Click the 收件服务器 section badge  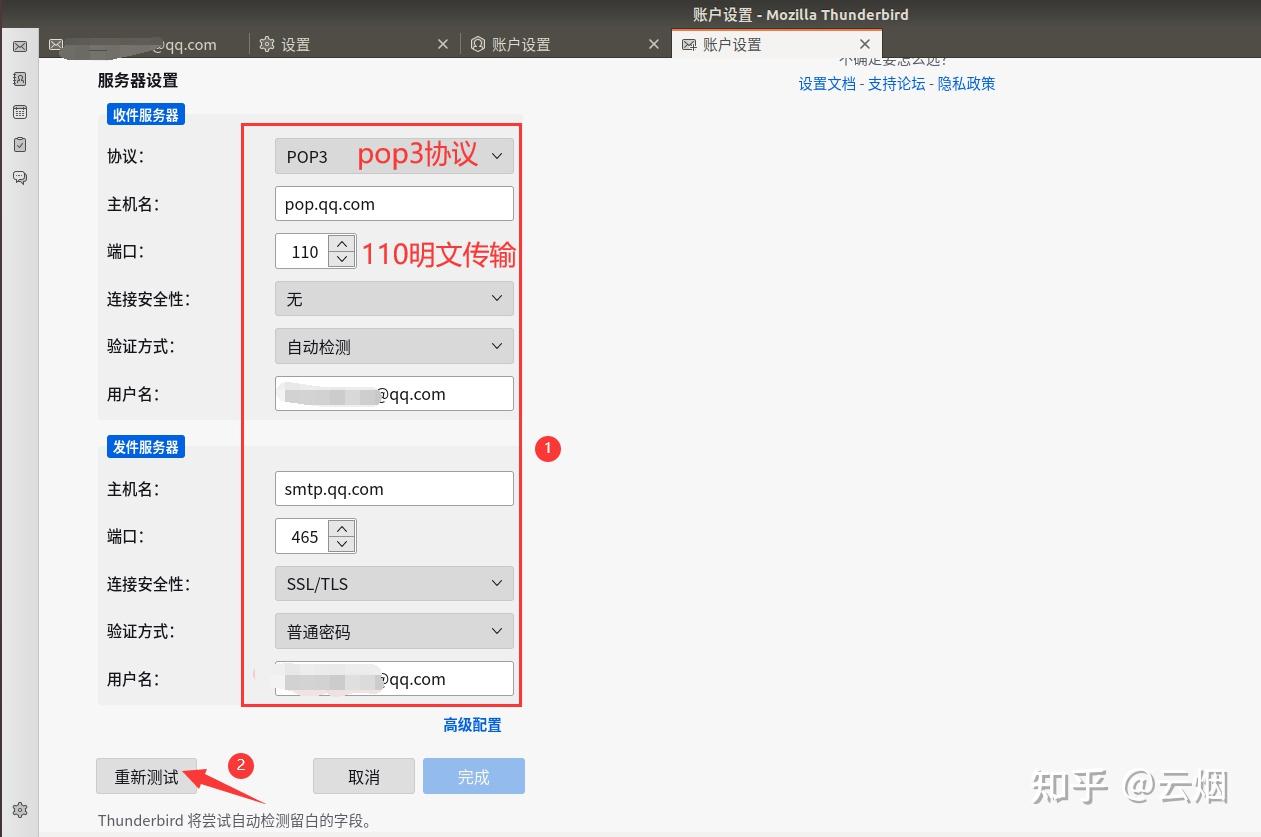(145, 114)
